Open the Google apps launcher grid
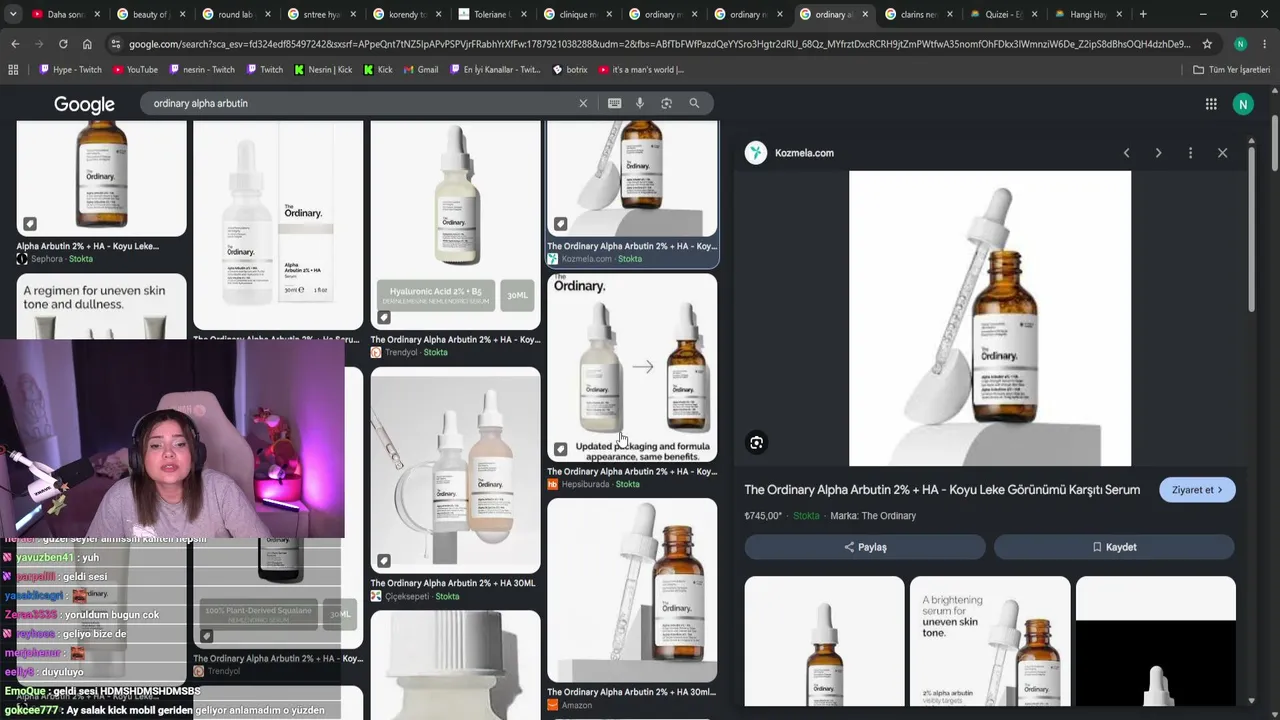1280x720 pixels. (1211, 104)
